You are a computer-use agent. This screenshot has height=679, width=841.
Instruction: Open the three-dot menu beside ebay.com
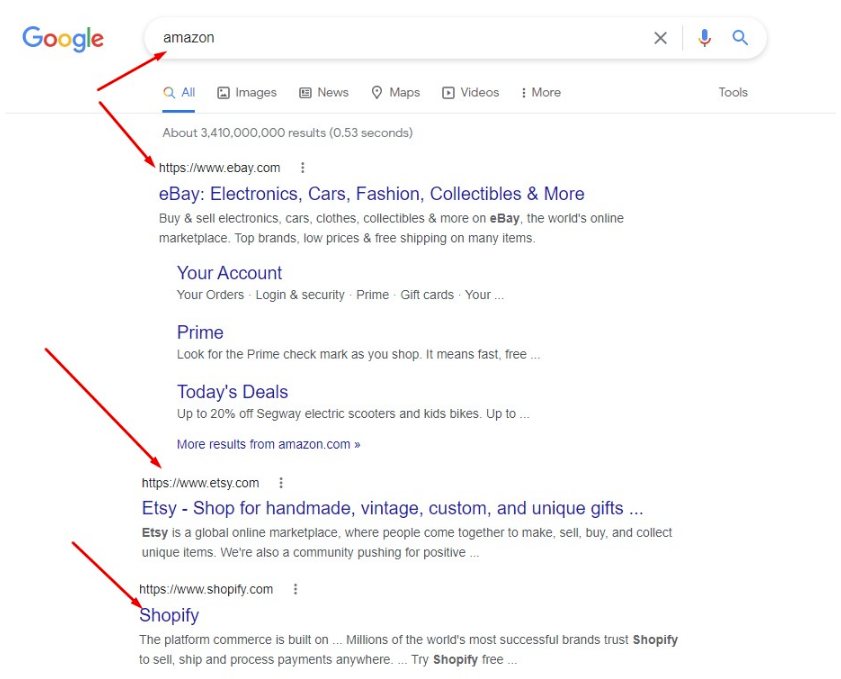pyautogui.click(x=302, y=168)
